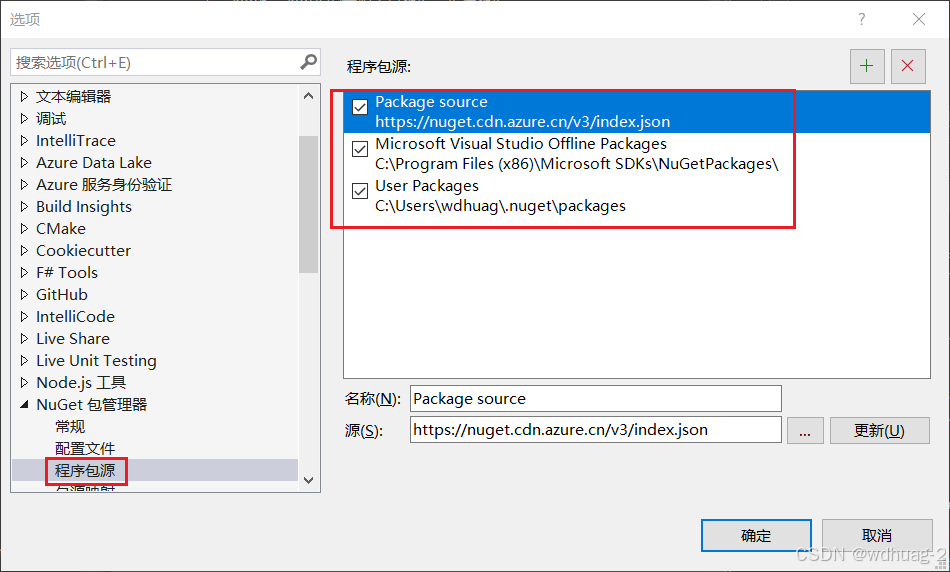
Task: Remove selected package source with red X
Action: (x=908, y=66)
